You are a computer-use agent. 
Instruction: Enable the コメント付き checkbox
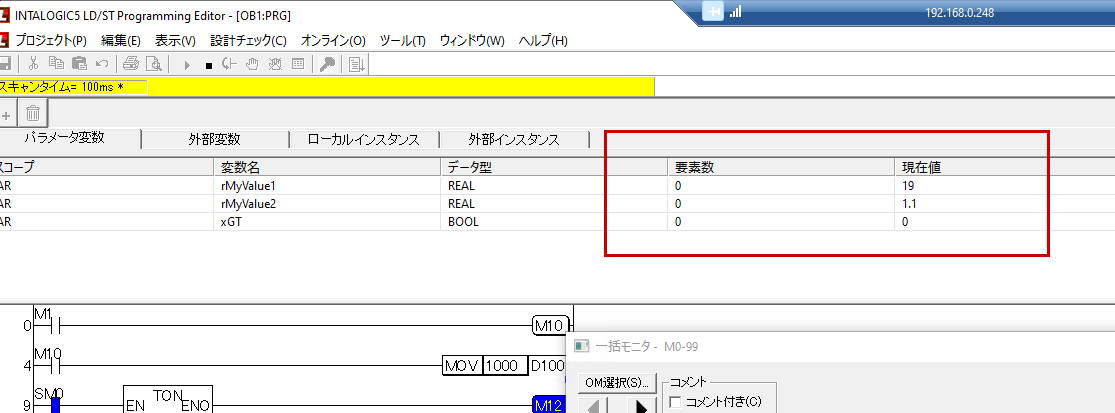pos(675,402)
